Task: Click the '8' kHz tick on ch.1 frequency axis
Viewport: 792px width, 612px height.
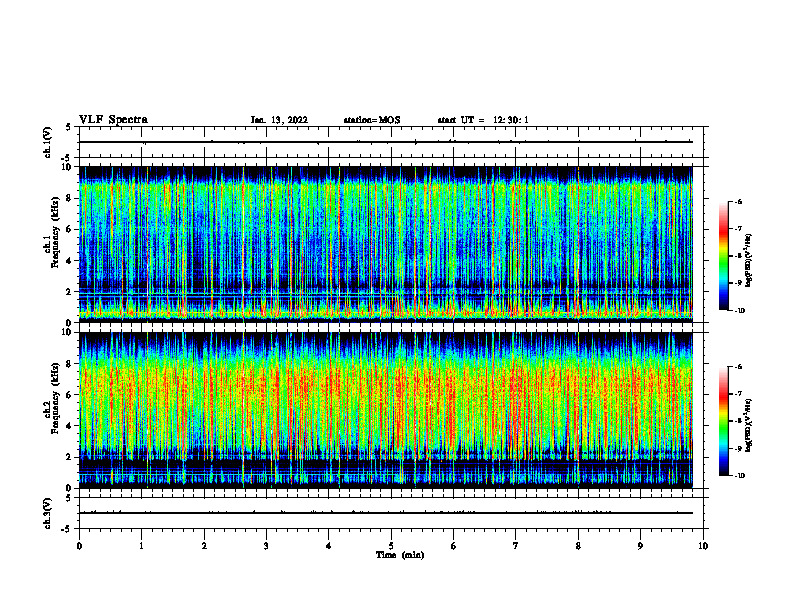Action: point(70,198)
